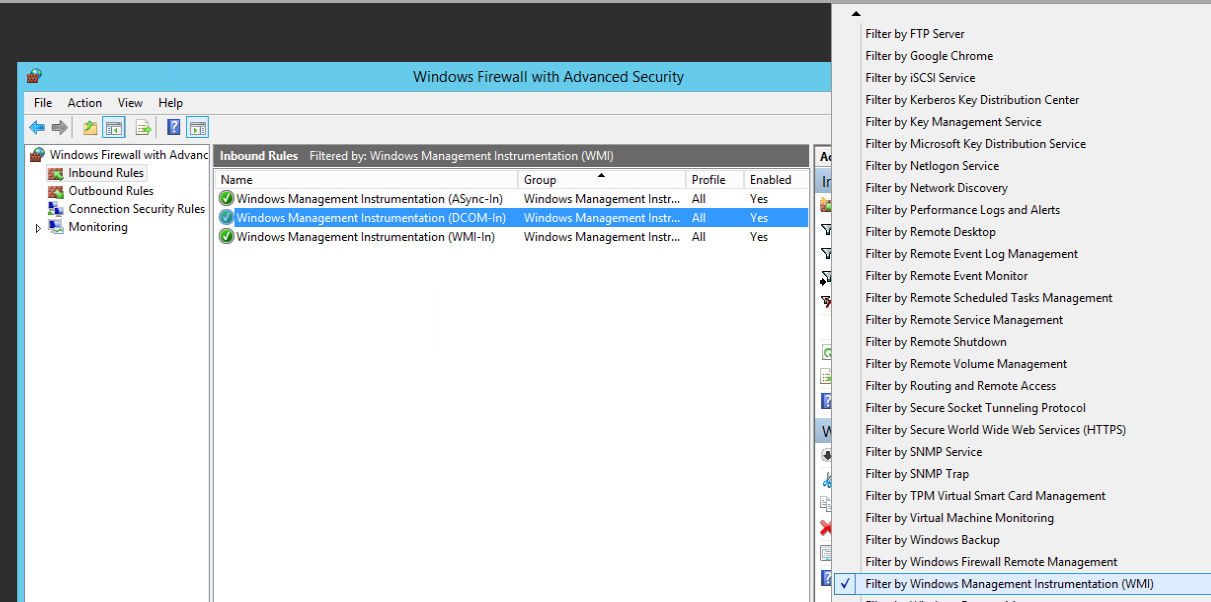Open the Action menu
Image resolution: width=1211 pixels, height=602 pixels.
click(85, 103)
